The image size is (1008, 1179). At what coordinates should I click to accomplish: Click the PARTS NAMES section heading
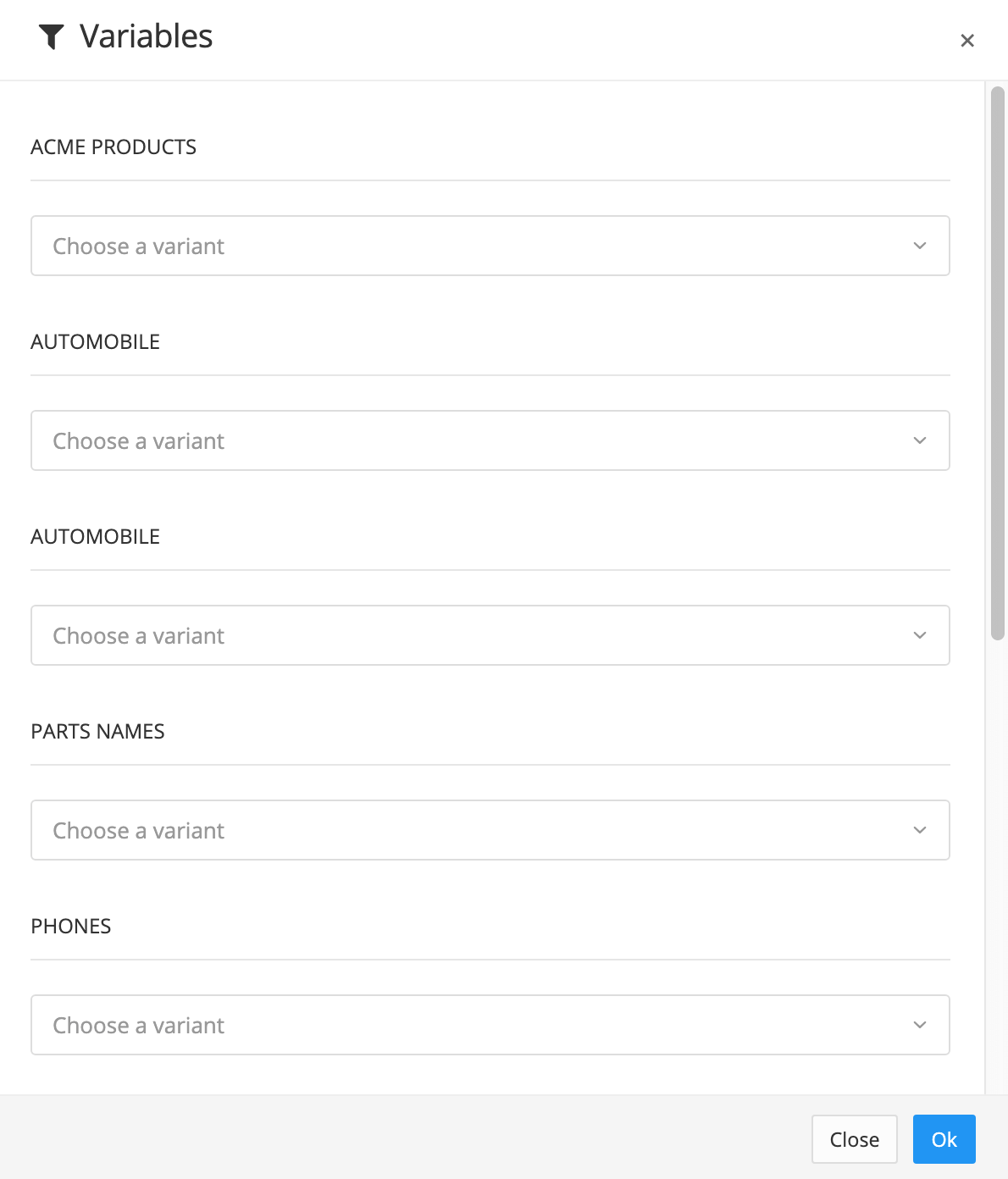(x=97, y=731)
